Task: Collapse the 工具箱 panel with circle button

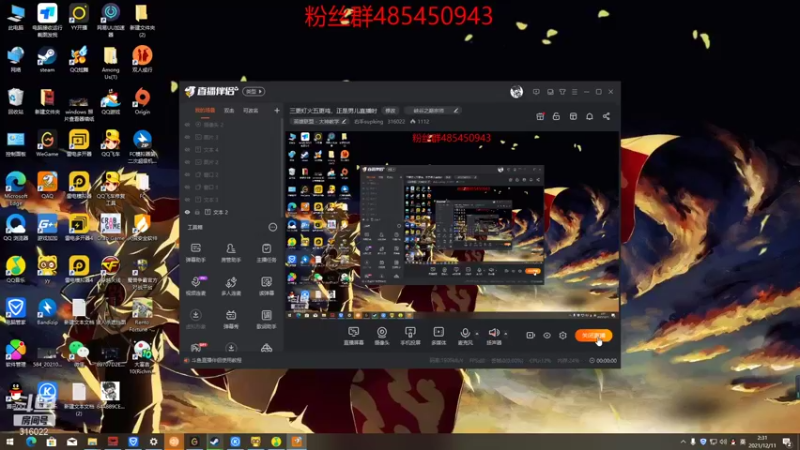Action: [272, 227]
